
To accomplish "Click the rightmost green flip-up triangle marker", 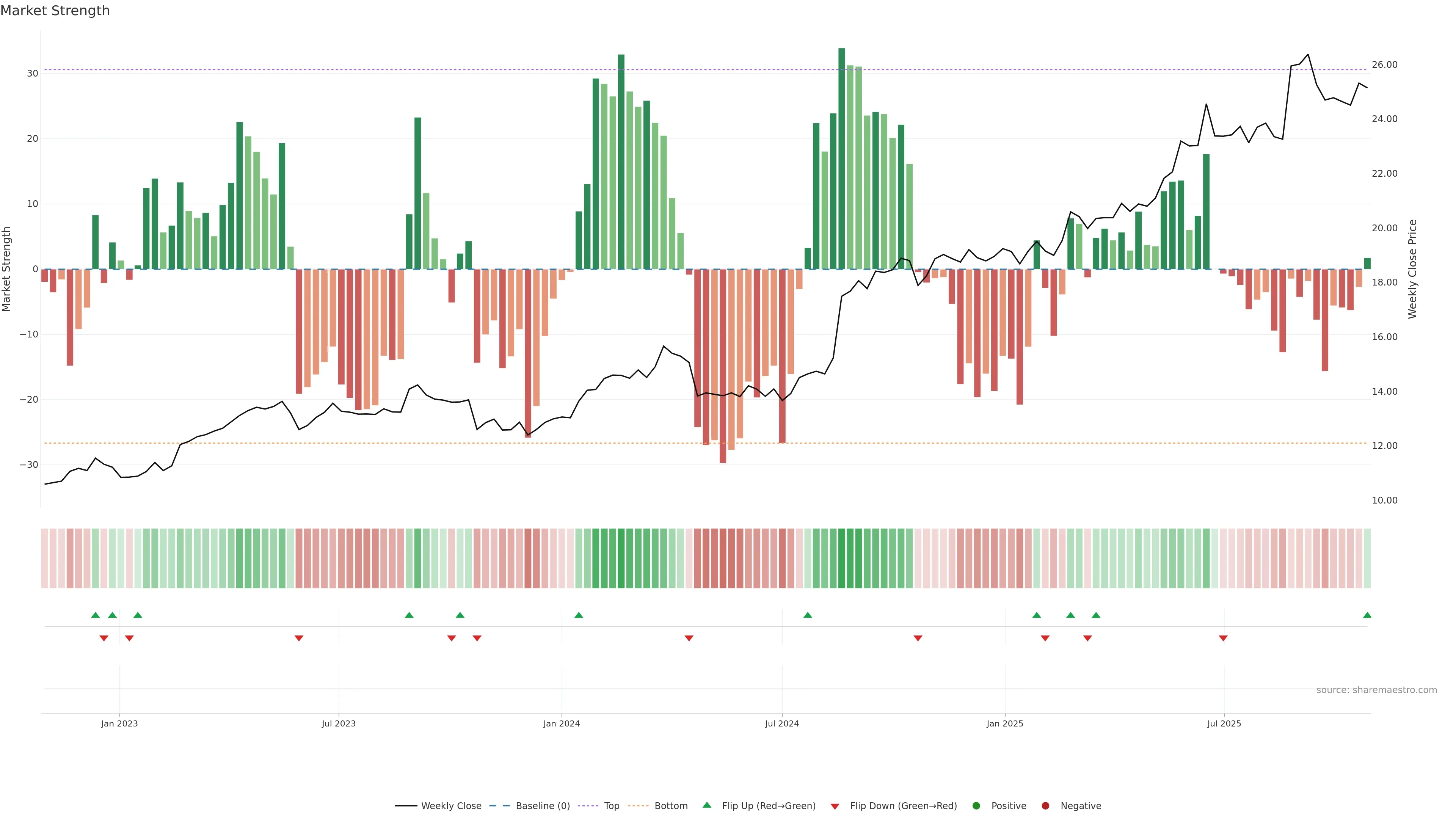I will (1367, 615).
